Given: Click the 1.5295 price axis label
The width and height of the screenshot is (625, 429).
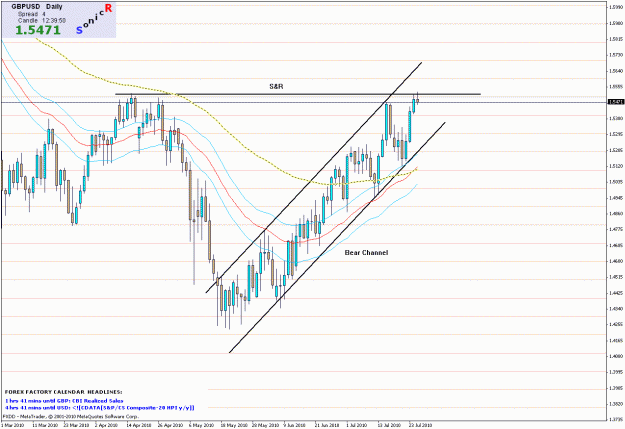Looking at the screenshot, I should click(x=616, y=134).
